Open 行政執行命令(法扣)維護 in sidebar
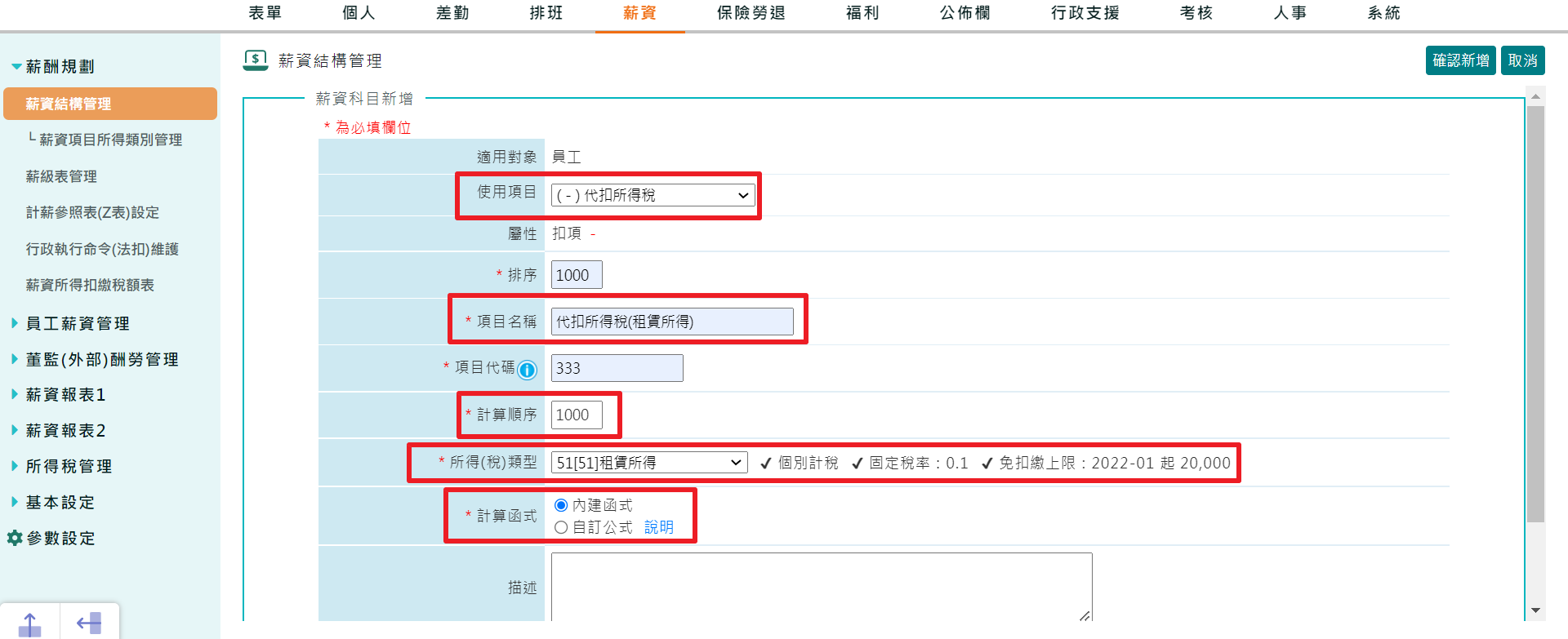This screenshot has height=639, width=1568. (102, 249)
